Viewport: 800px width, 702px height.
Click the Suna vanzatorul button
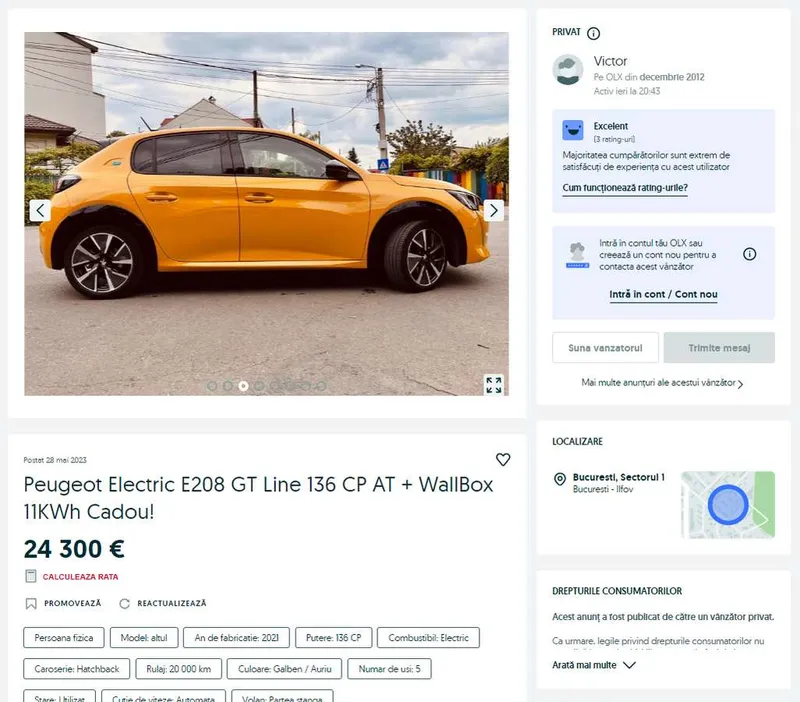[x=605, y=348]
